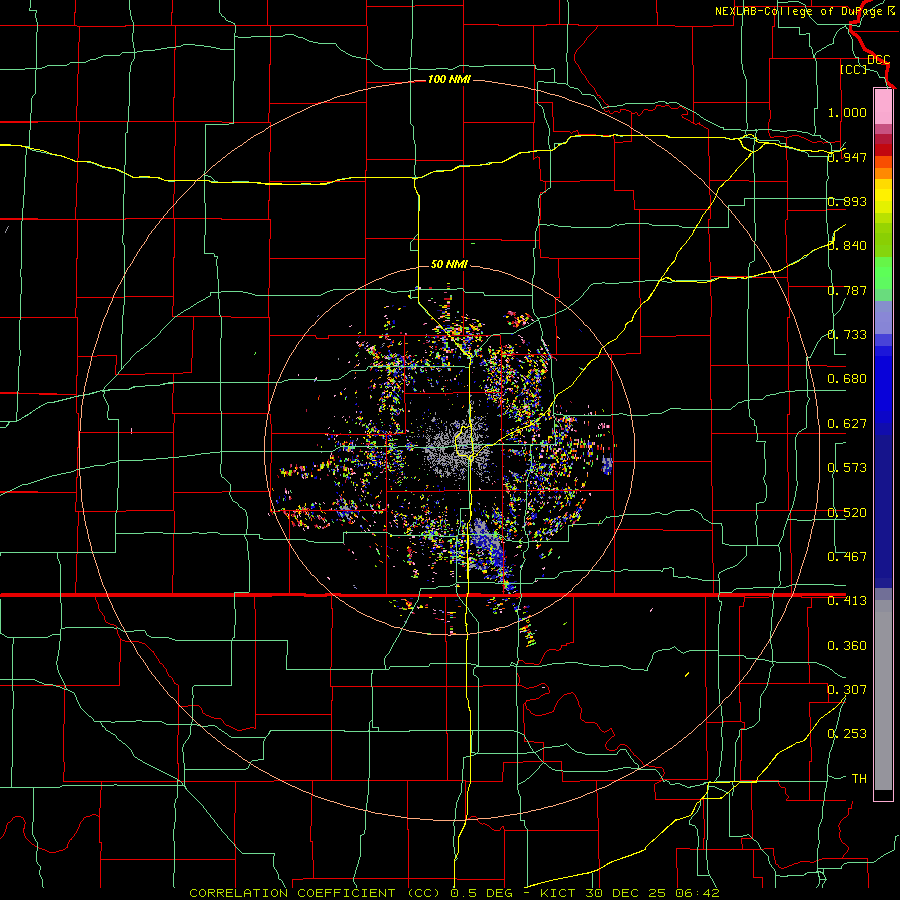
Task: Click the 0.520 legend value
Action: [x=847, y=513]
